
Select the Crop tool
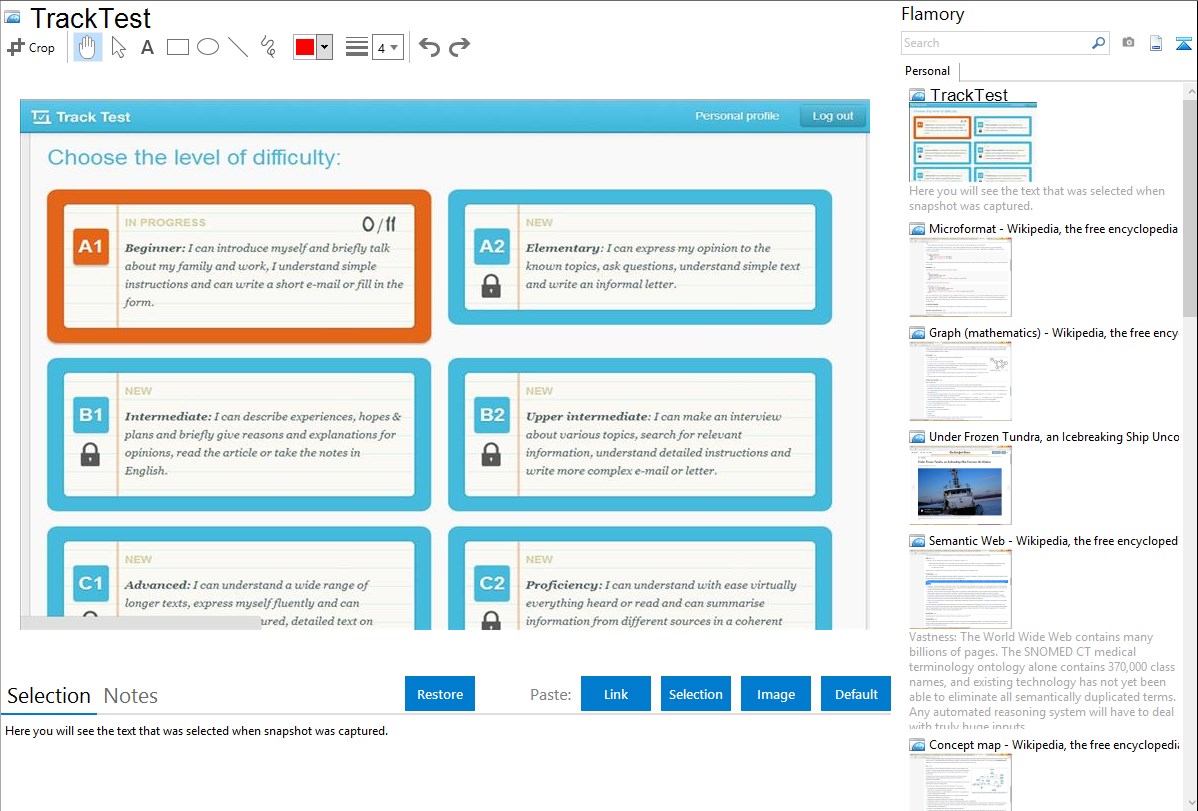click(x=31, y=47)
